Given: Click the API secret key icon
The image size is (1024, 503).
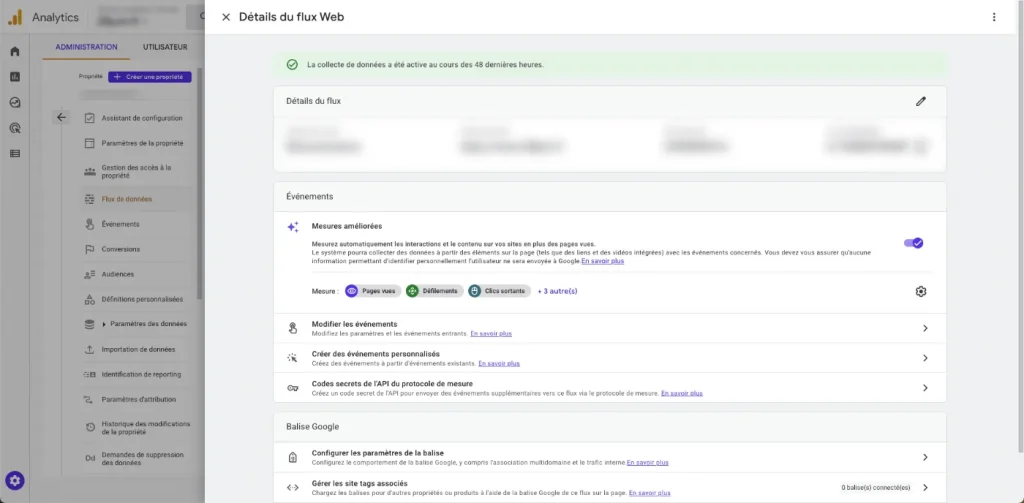Looking at the screenshot, I should pos(293,388).
